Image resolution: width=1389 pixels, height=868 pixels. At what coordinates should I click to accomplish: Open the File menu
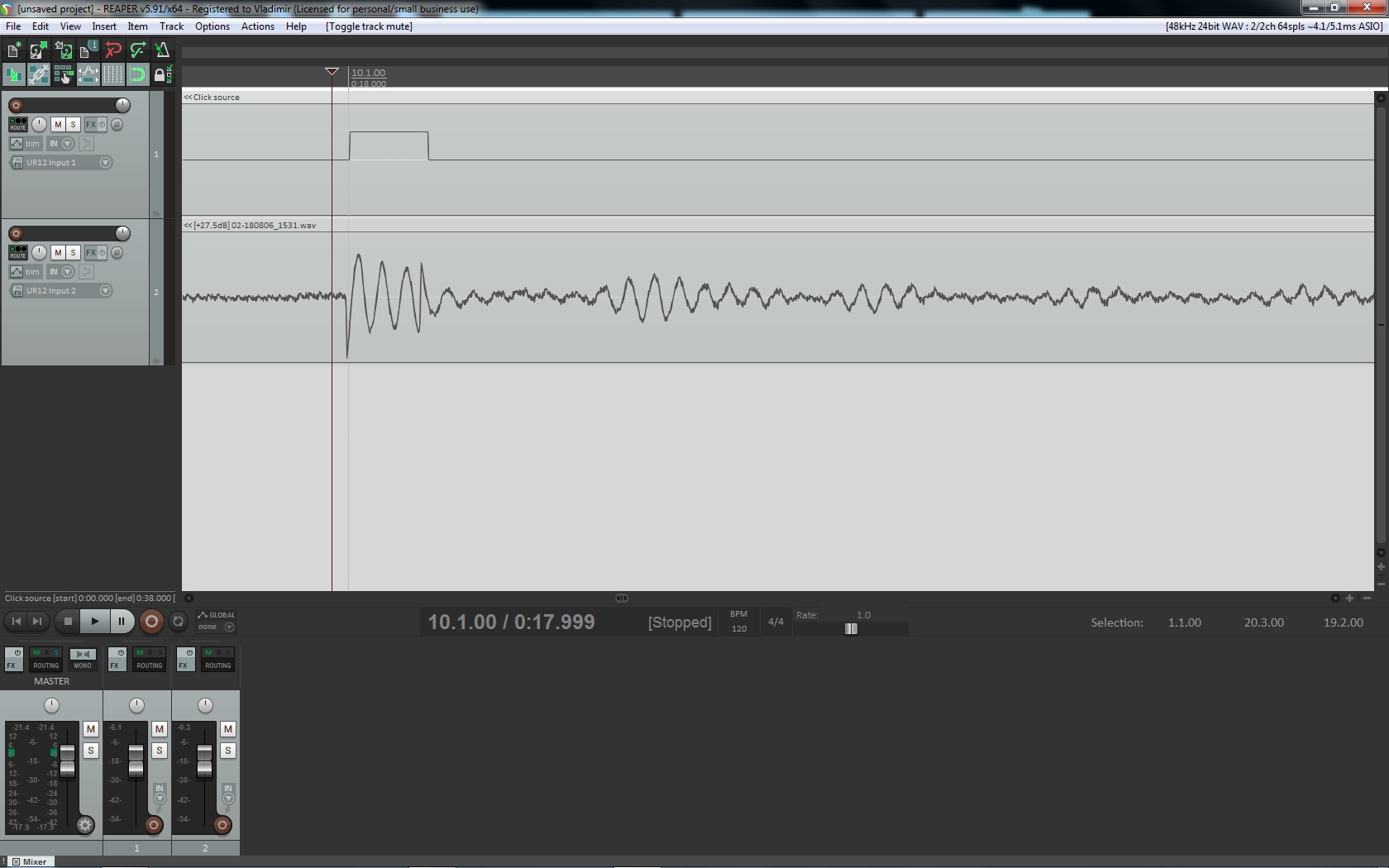[x=13, y=26]
